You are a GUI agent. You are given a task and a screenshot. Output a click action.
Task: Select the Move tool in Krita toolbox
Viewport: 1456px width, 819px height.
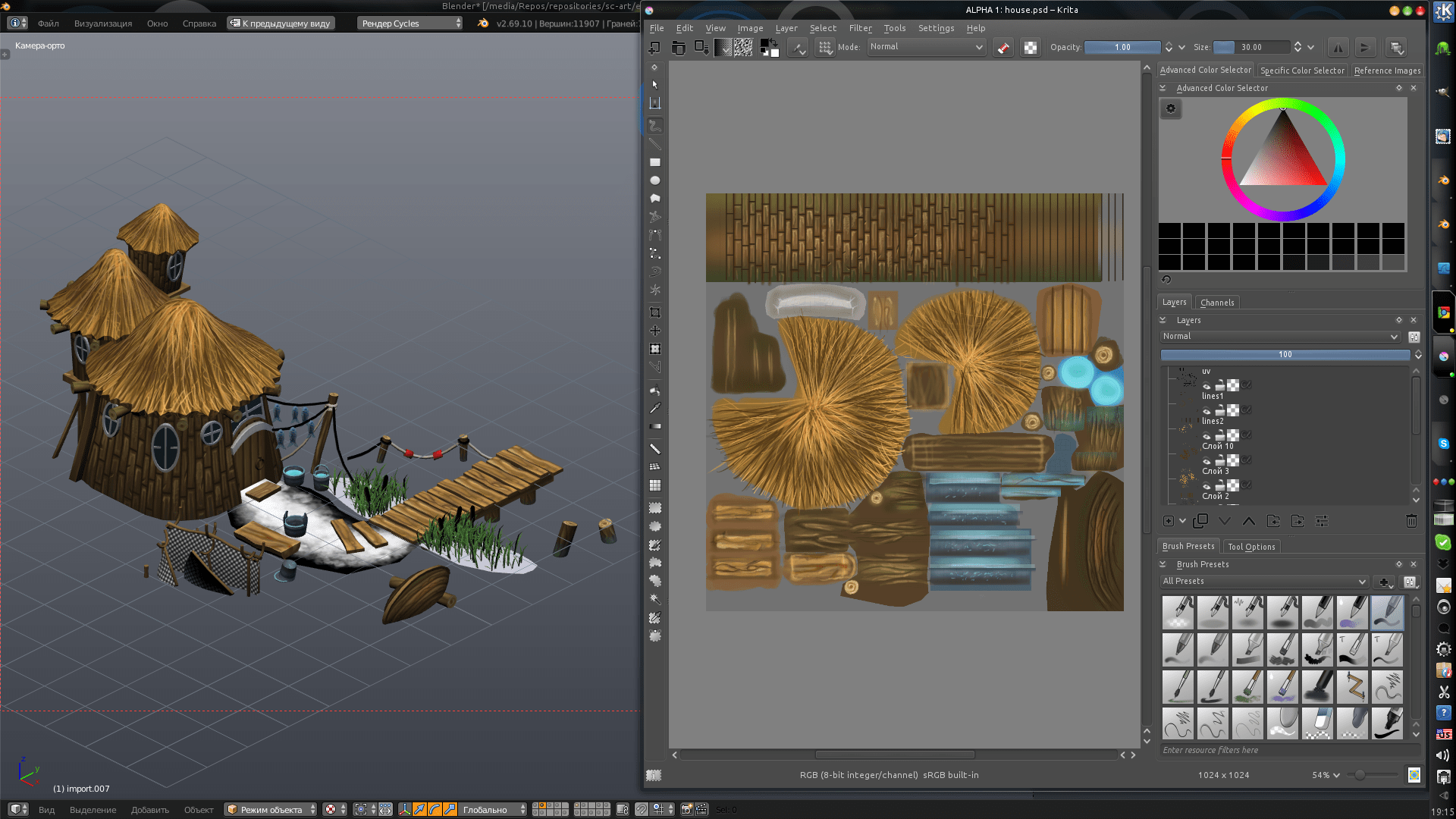655,331
